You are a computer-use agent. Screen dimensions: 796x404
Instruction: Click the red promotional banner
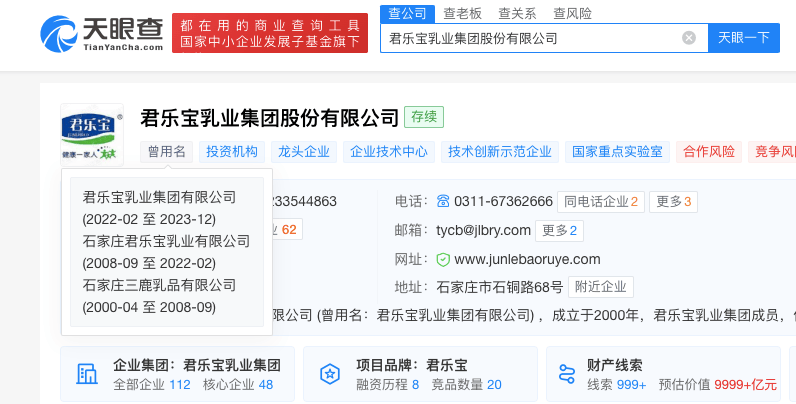[270, 33]
